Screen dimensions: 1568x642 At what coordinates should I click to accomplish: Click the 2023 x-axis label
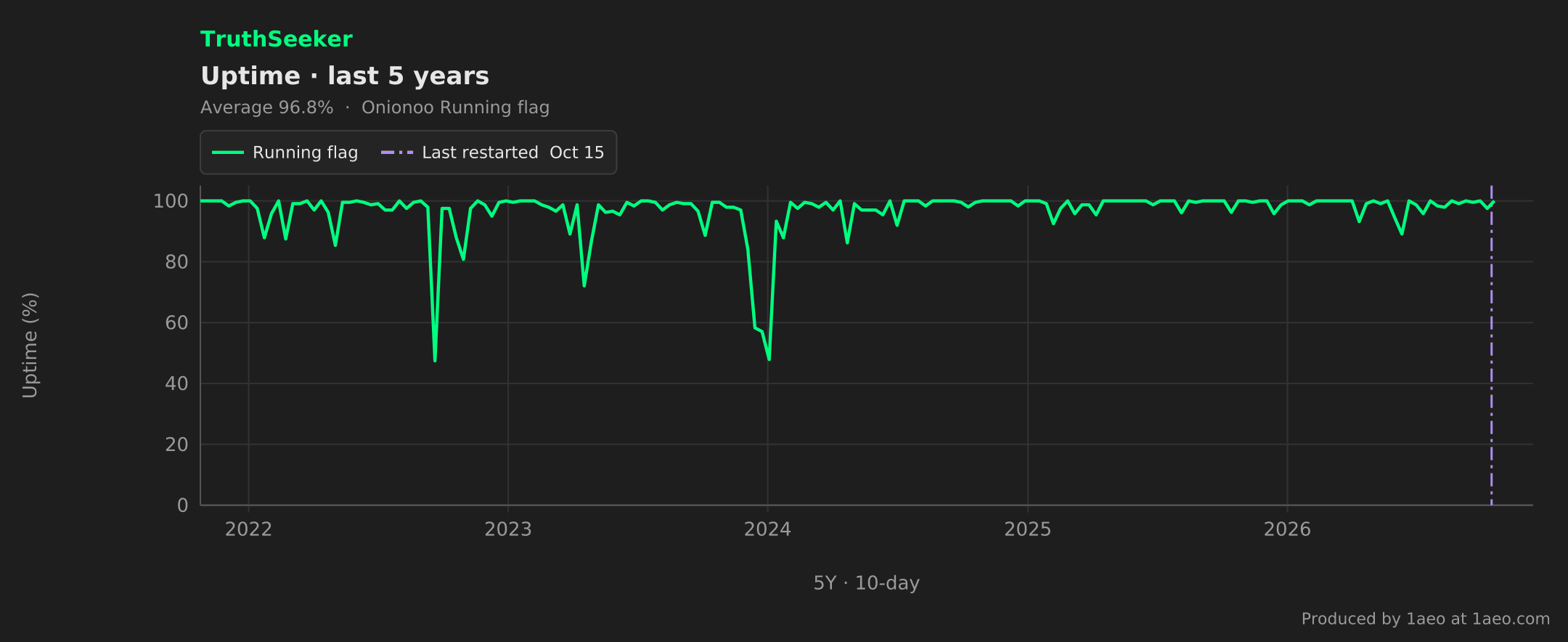pos(508,529)
